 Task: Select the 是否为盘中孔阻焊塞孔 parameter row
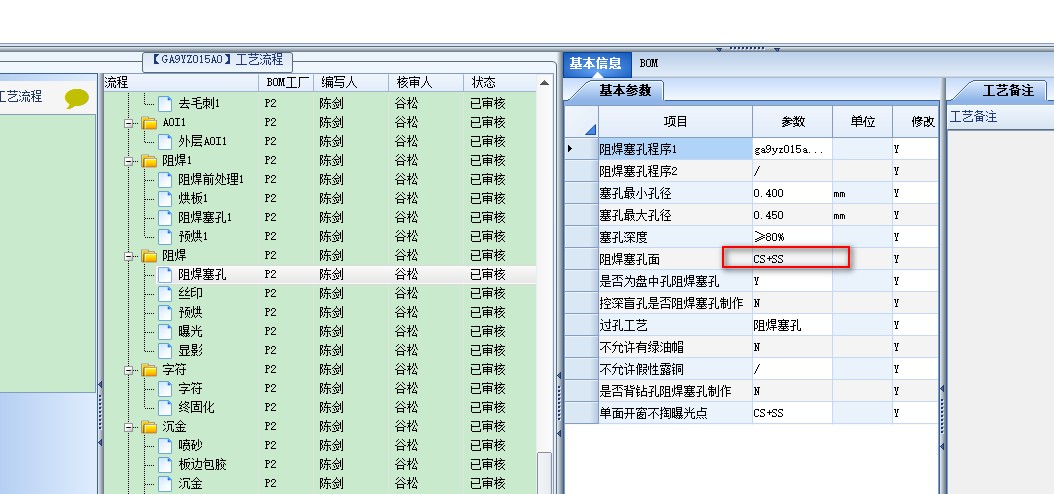(752, 281)
